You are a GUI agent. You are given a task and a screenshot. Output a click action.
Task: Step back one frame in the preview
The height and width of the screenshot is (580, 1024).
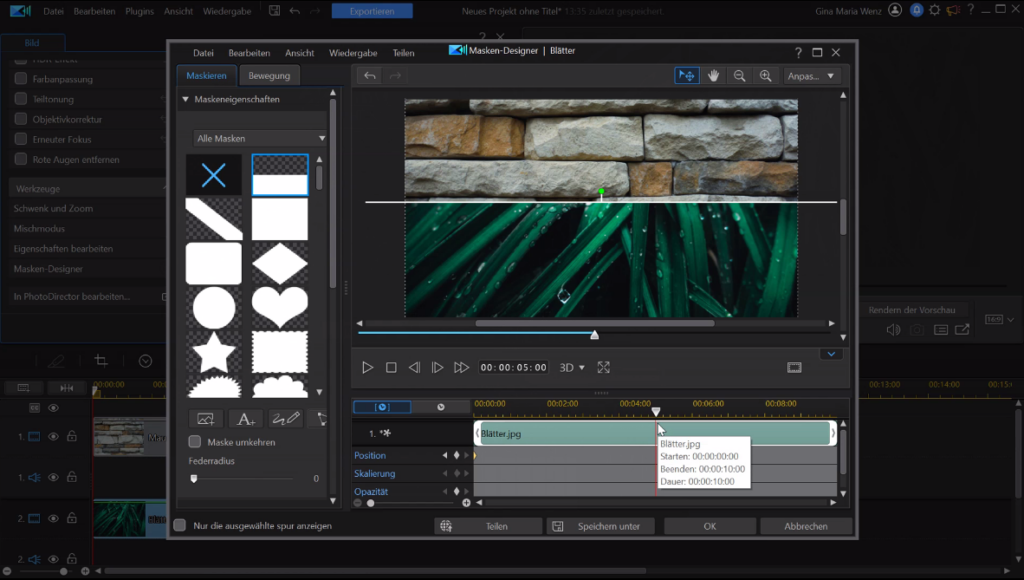pyautogui.click(x=414, y=368)
